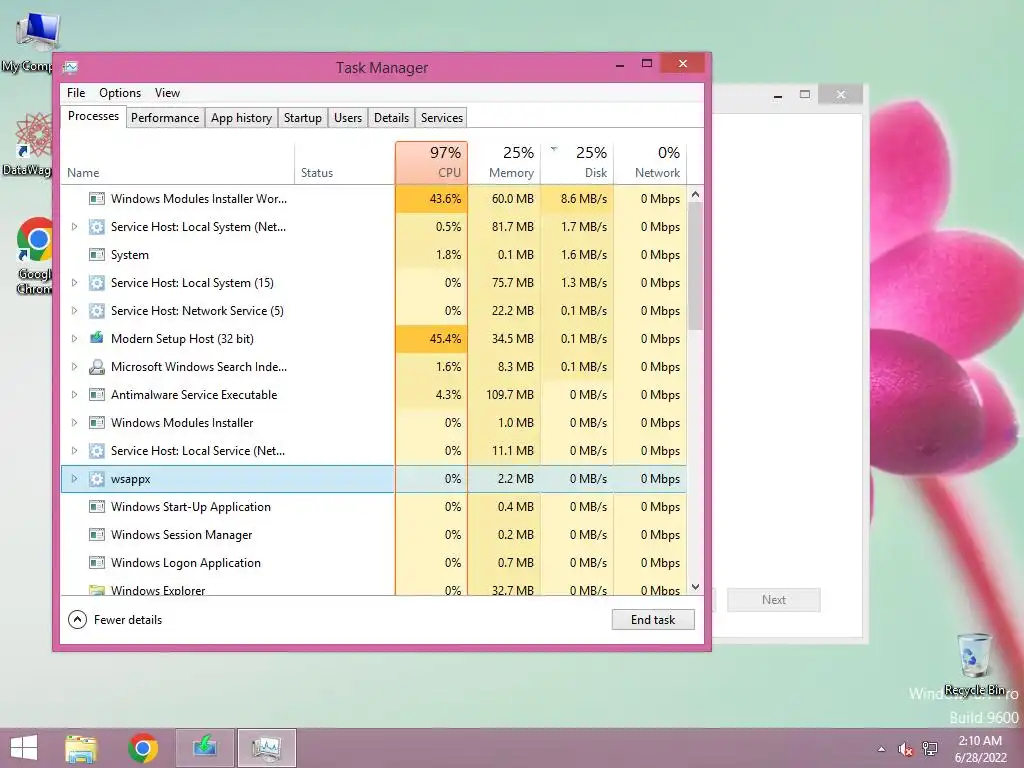1024x768 pixels.
Task: Expand Microsoft Windows Search Indexer row
Action: pyautogui.click(x=74, y=366)
